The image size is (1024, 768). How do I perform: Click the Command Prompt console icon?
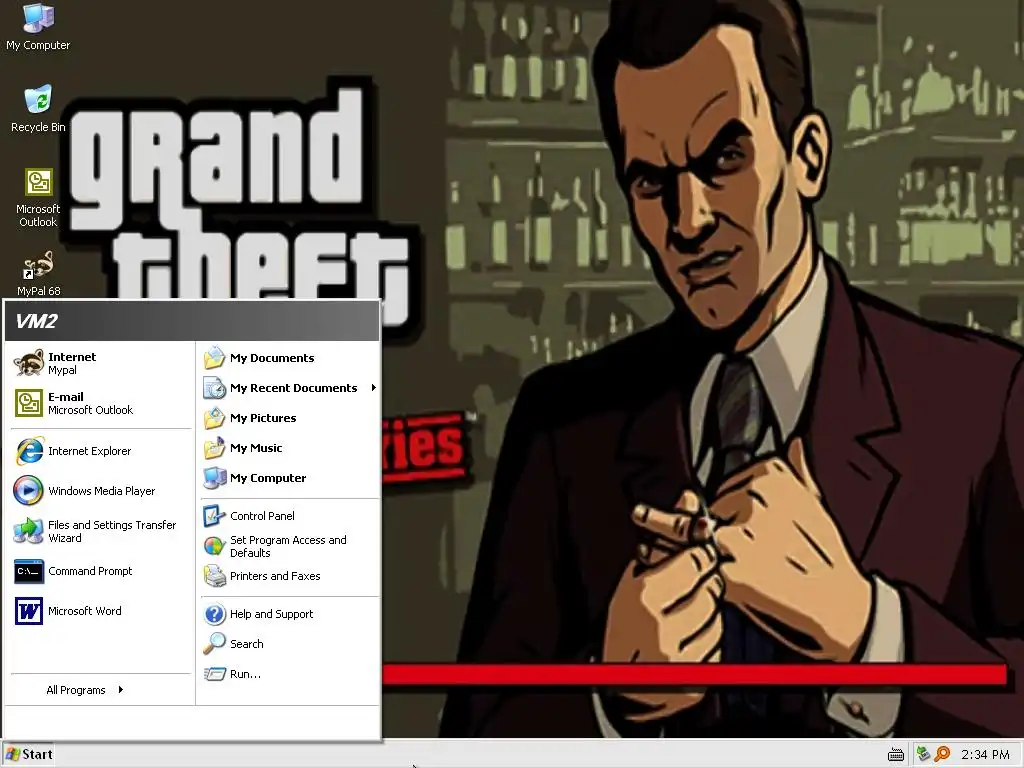(x=29, y=571)
